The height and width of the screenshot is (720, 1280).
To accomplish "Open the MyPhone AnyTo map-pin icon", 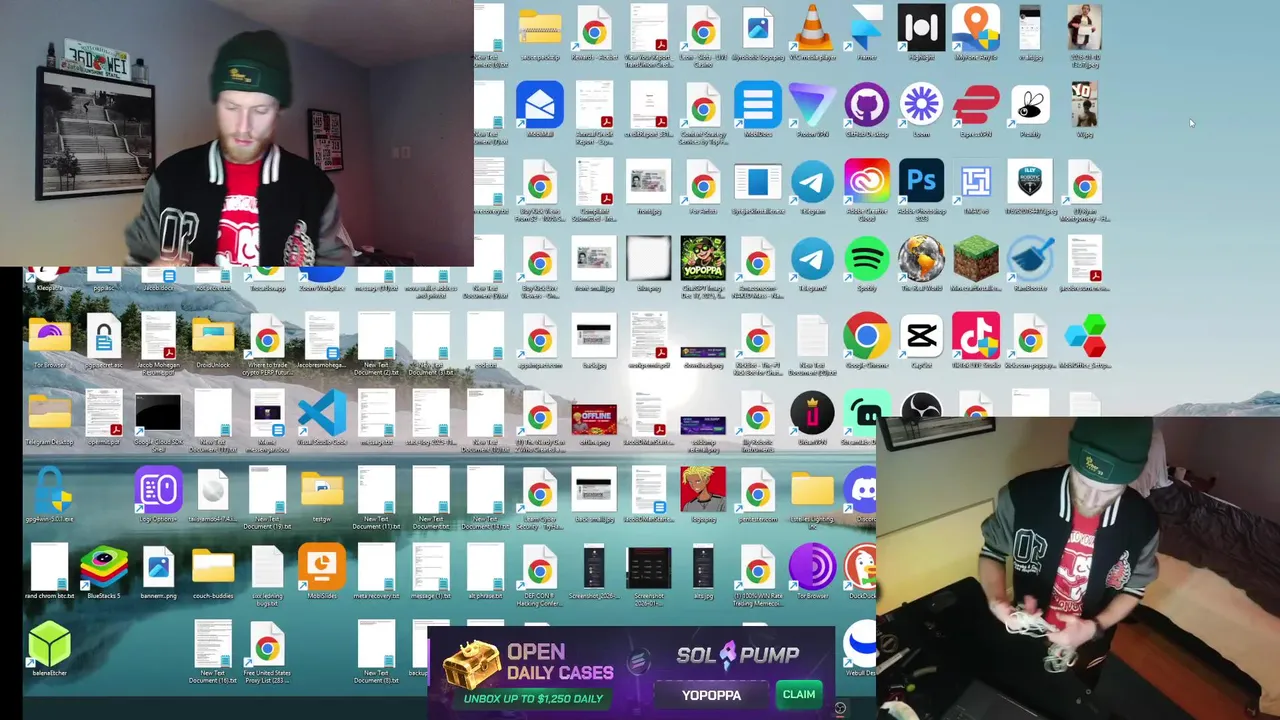I will pyautogui.click(x=975, y=28).
